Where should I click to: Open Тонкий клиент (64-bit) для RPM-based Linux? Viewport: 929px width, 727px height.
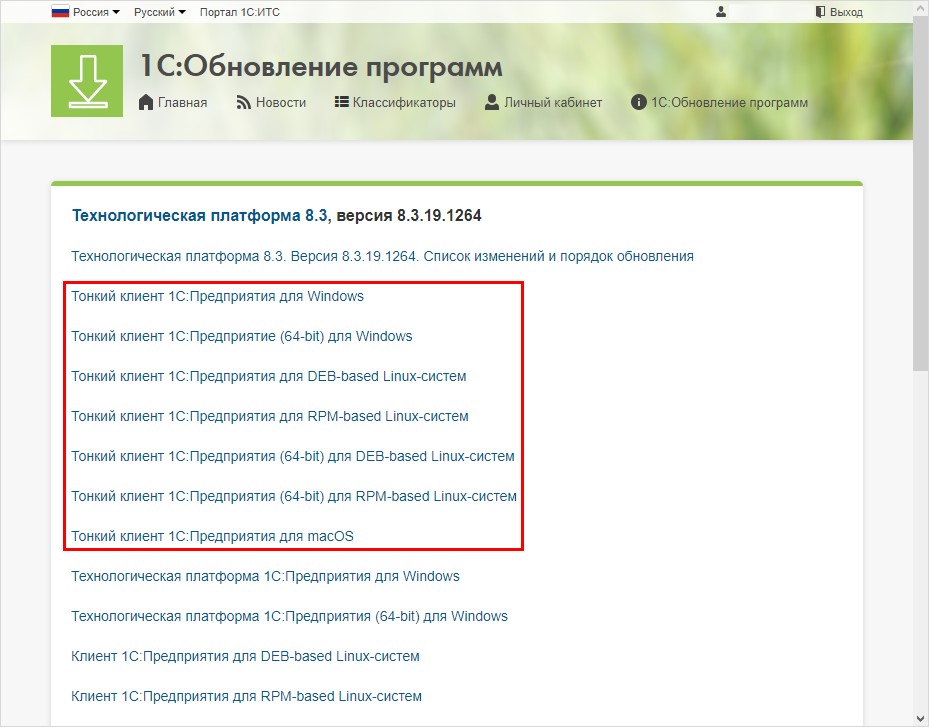pos(294,496)
